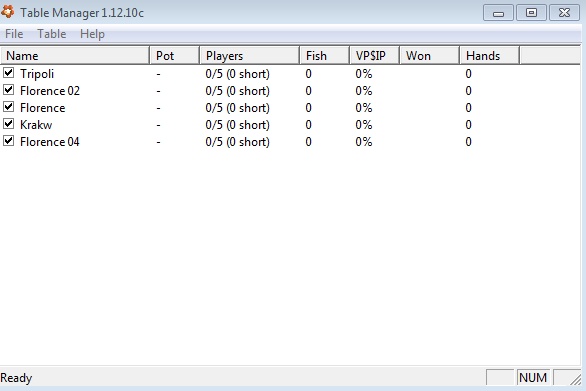586x391 pixels.
Task: Click the VP$IP value in the Tripoli row
Action: coord(364,74)
